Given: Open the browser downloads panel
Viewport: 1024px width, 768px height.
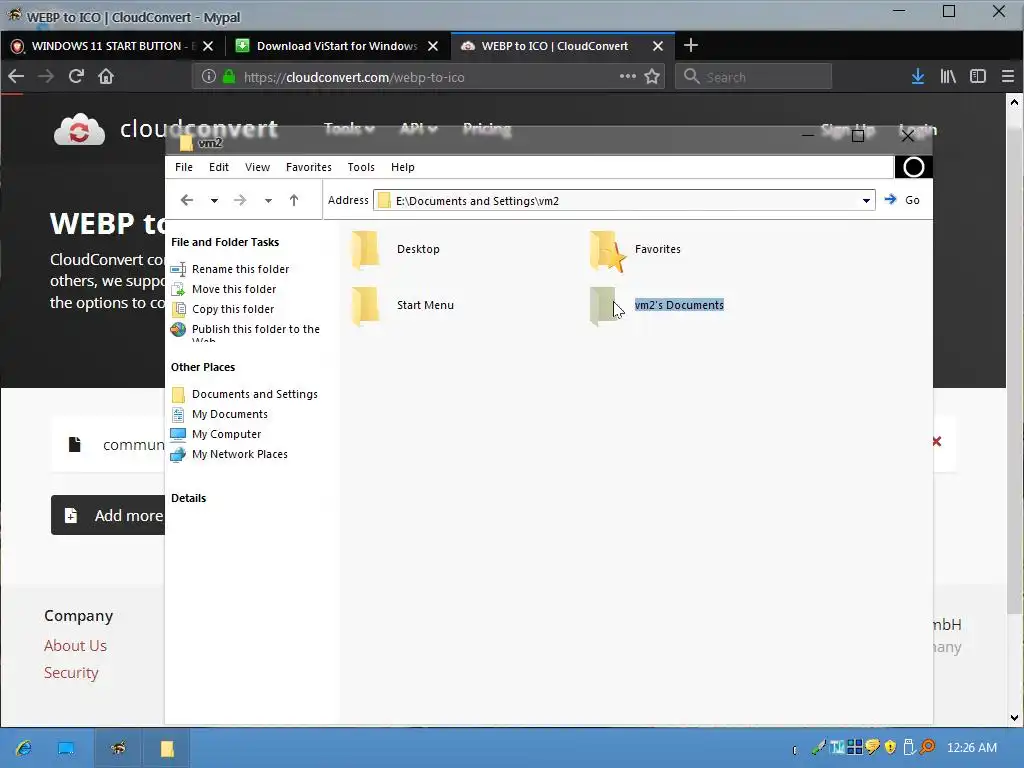Looking at the screenshot, I should pos(918,76).
